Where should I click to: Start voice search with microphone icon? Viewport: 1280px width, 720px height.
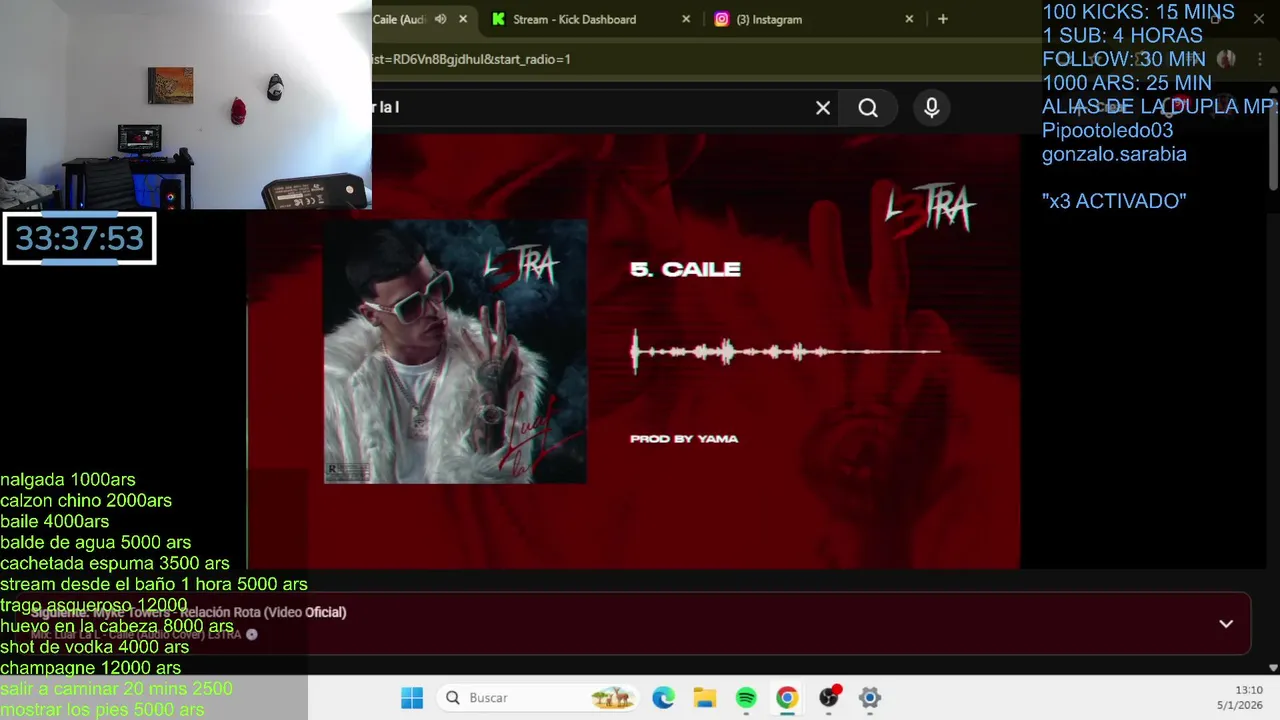(x=932, y=108)
